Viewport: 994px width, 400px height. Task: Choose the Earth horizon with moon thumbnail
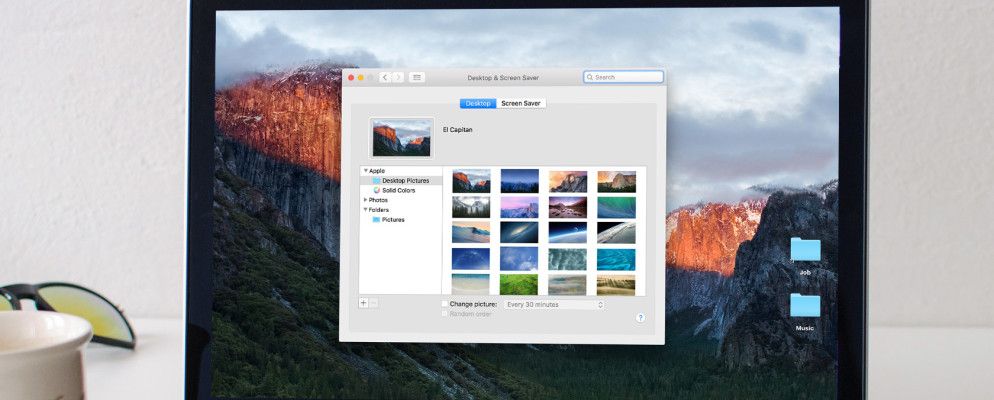click(x=567, y=232)
